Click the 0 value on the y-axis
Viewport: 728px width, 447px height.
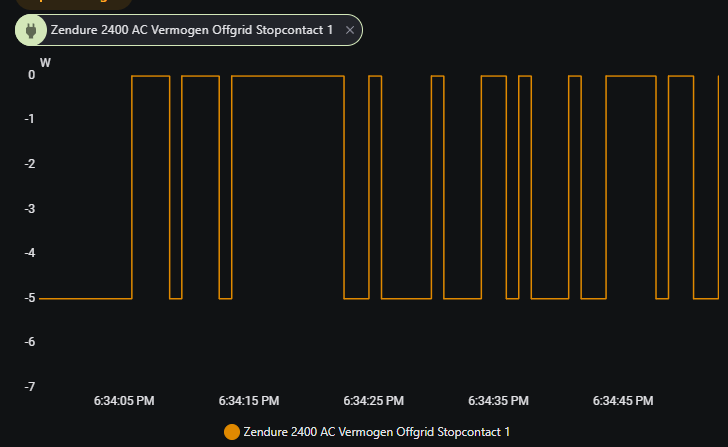pyautogui.click(x=31, y=75)
